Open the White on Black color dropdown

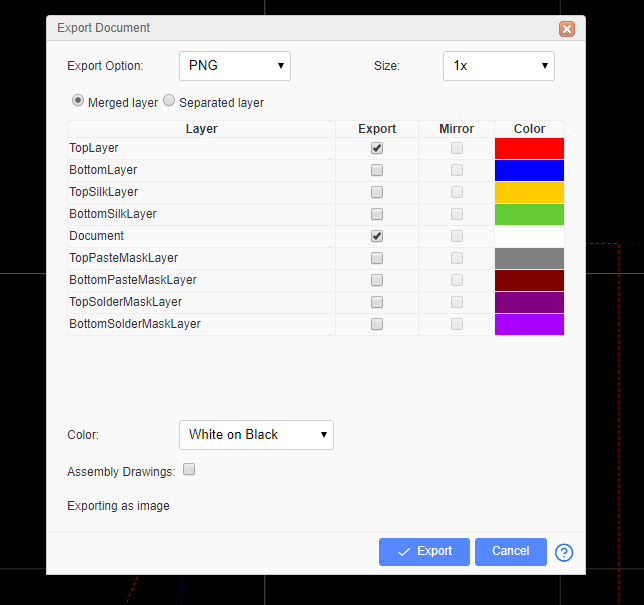pyautogui.click(x=256, y=435)
